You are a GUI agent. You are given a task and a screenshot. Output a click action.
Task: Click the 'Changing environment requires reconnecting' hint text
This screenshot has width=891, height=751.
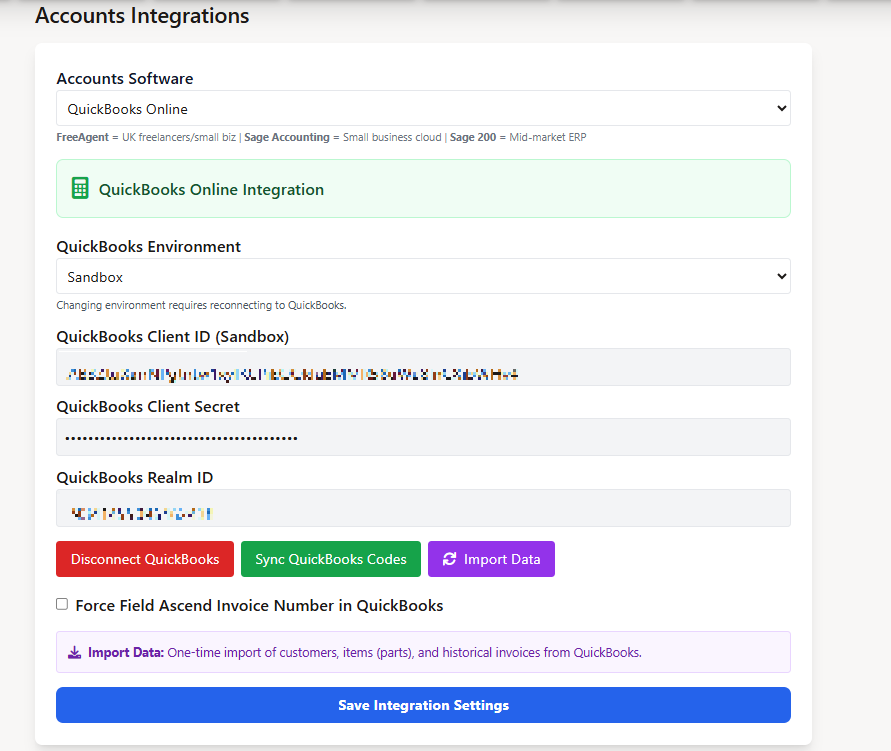pyautogui.click(x=201, y=306)
